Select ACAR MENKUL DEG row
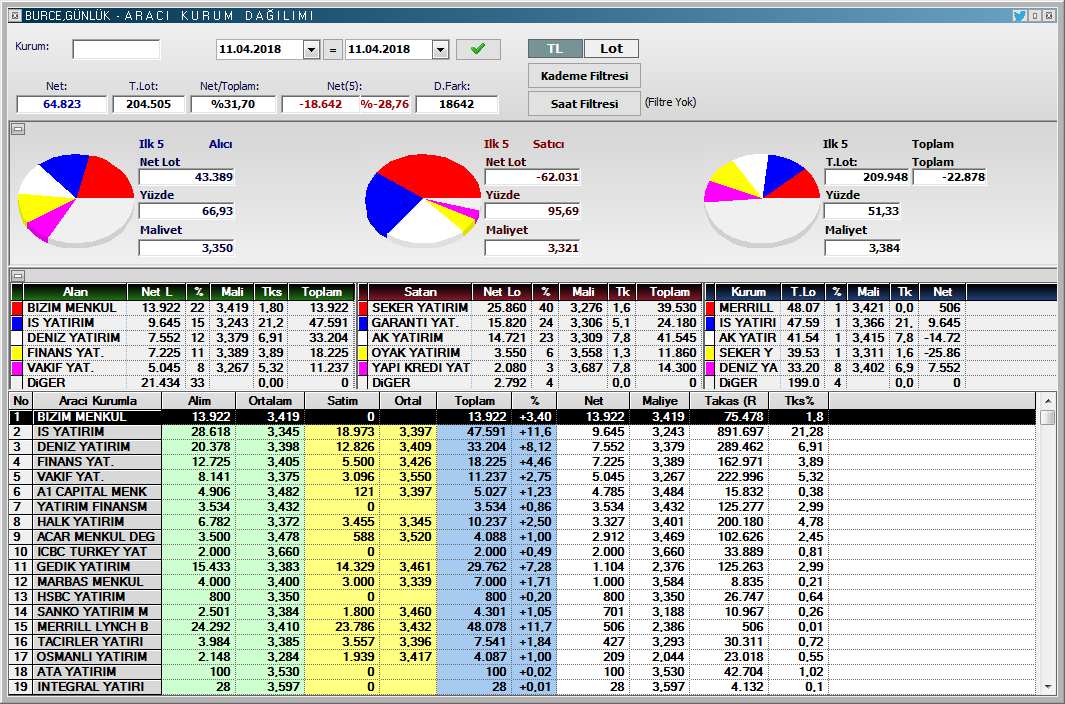The image size is (1065, 704). [x=522, y=536]
